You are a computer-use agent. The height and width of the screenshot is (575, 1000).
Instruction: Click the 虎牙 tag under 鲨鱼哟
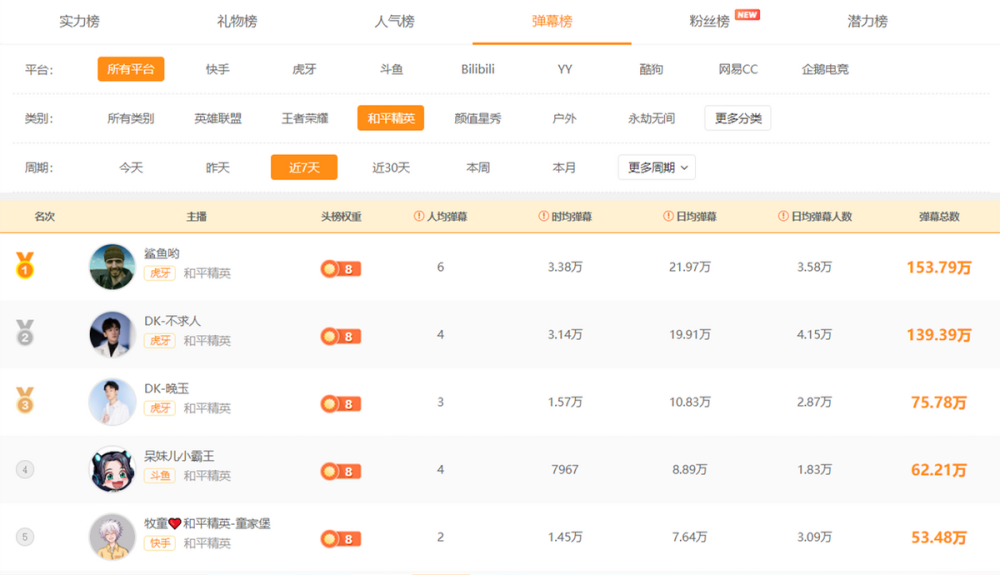[x=159, y=273]
